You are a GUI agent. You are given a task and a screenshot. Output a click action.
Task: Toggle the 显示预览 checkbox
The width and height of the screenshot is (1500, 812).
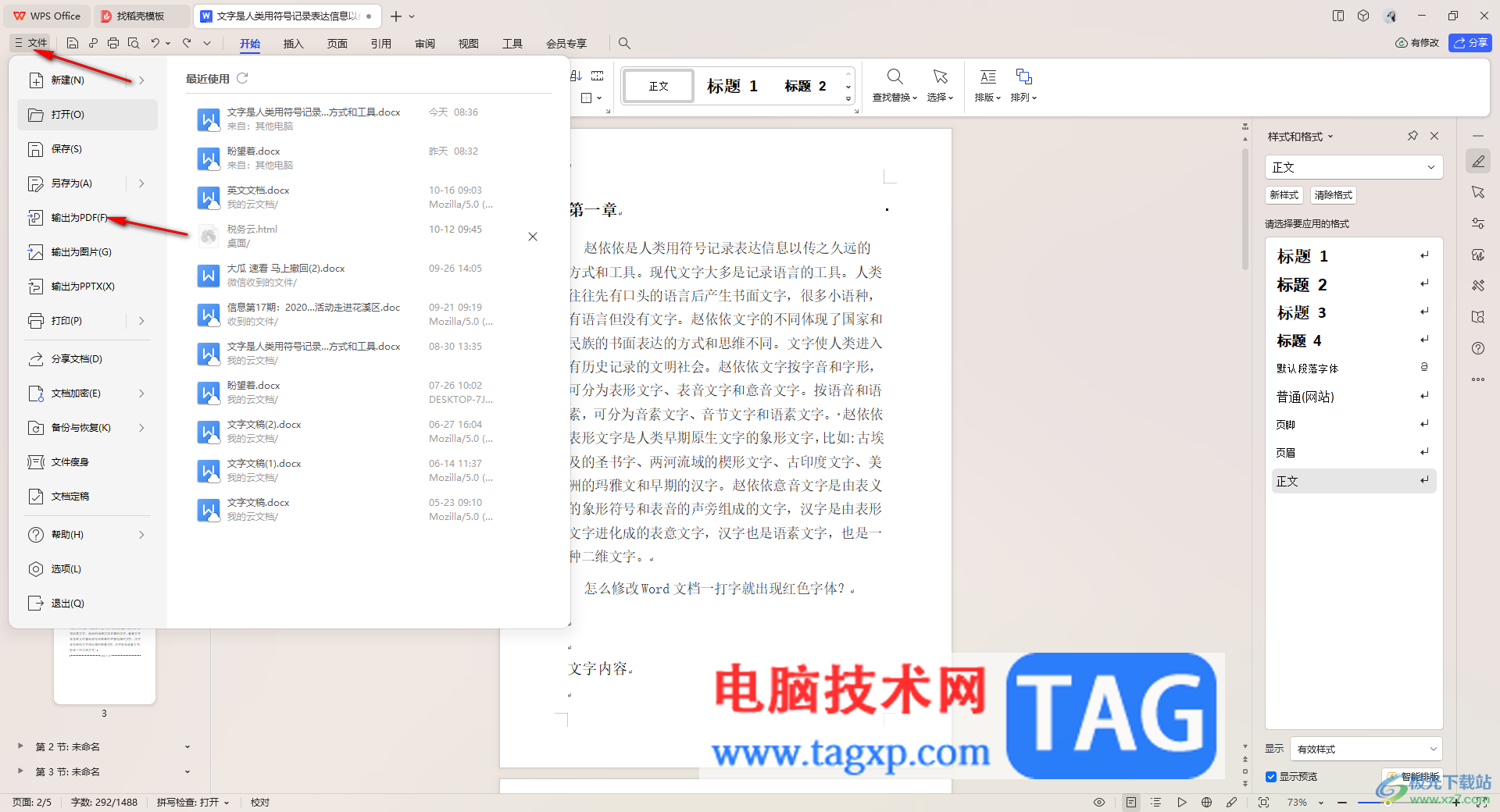[x=1271, y=777]
